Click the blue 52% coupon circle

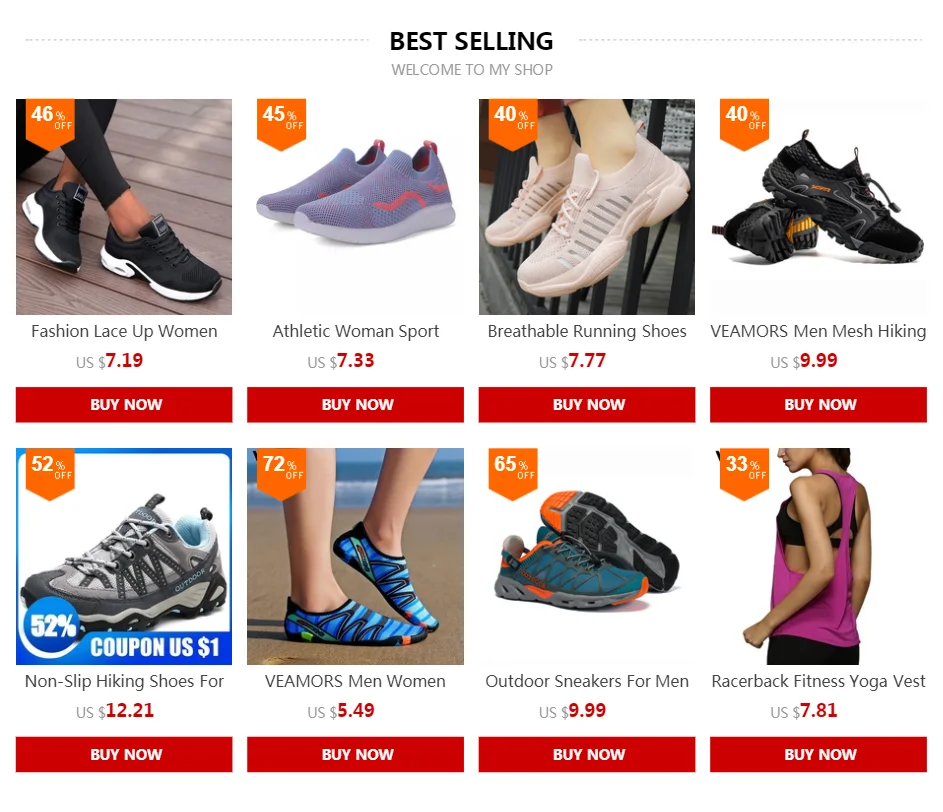point(53,626)
